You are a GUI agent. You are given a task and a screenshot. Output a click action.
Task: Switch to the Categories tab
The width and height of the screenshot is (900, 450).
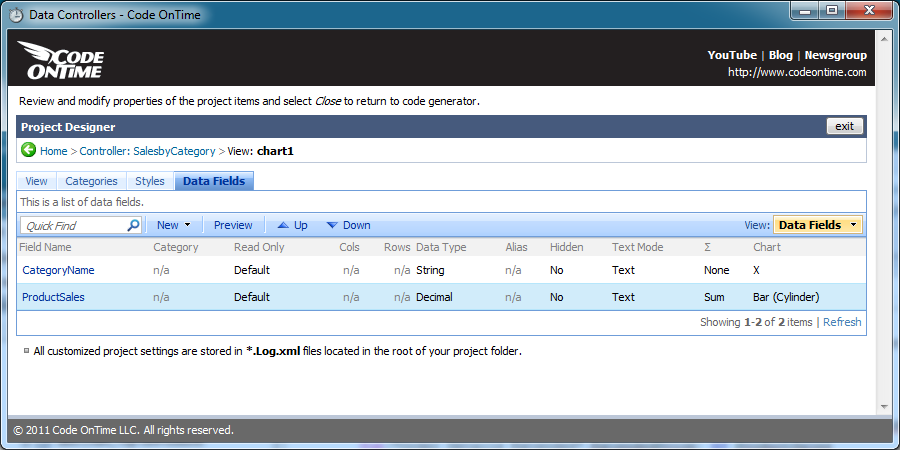pos(91,181)
